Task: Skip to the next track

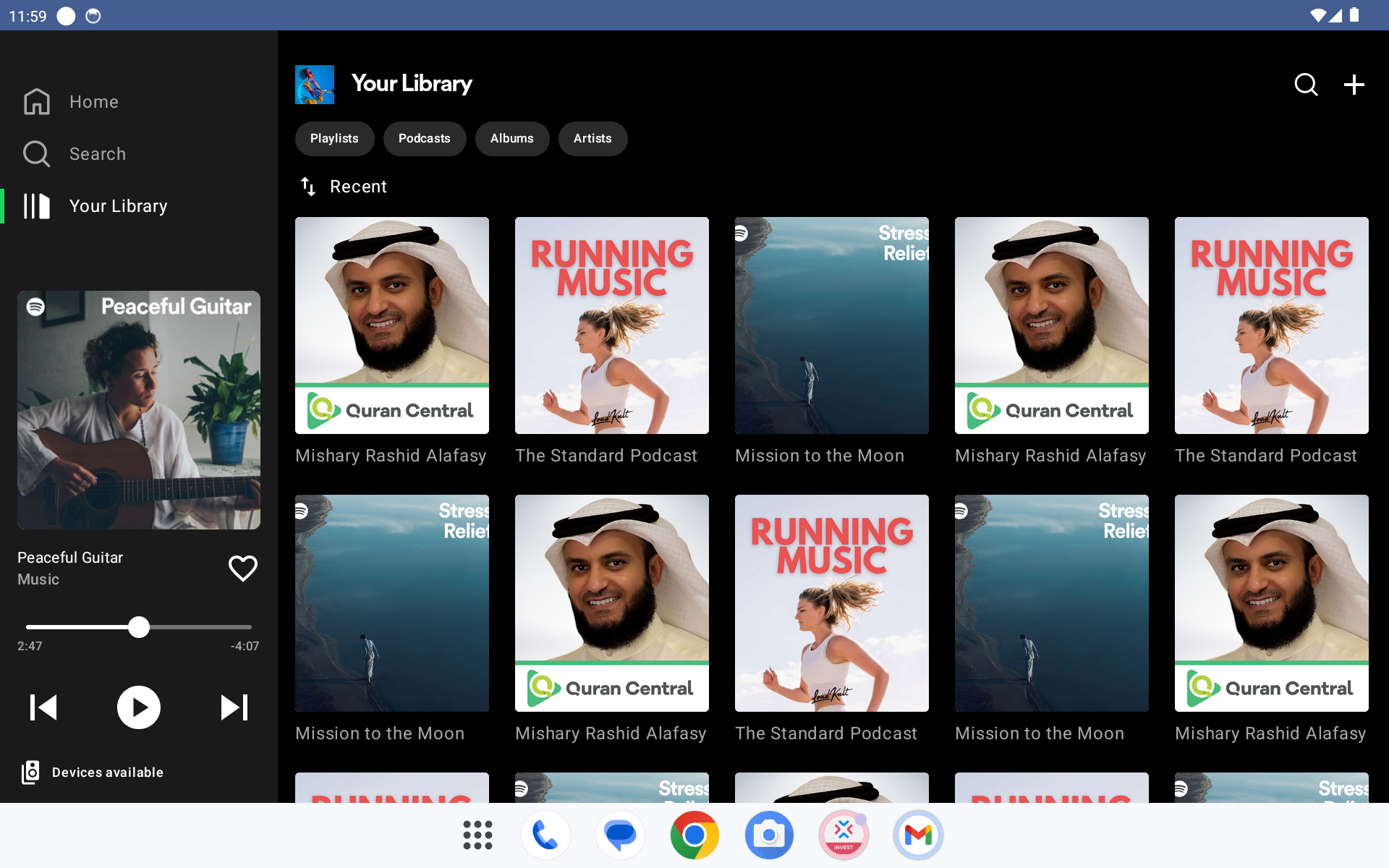Action: tap(234, 707)
